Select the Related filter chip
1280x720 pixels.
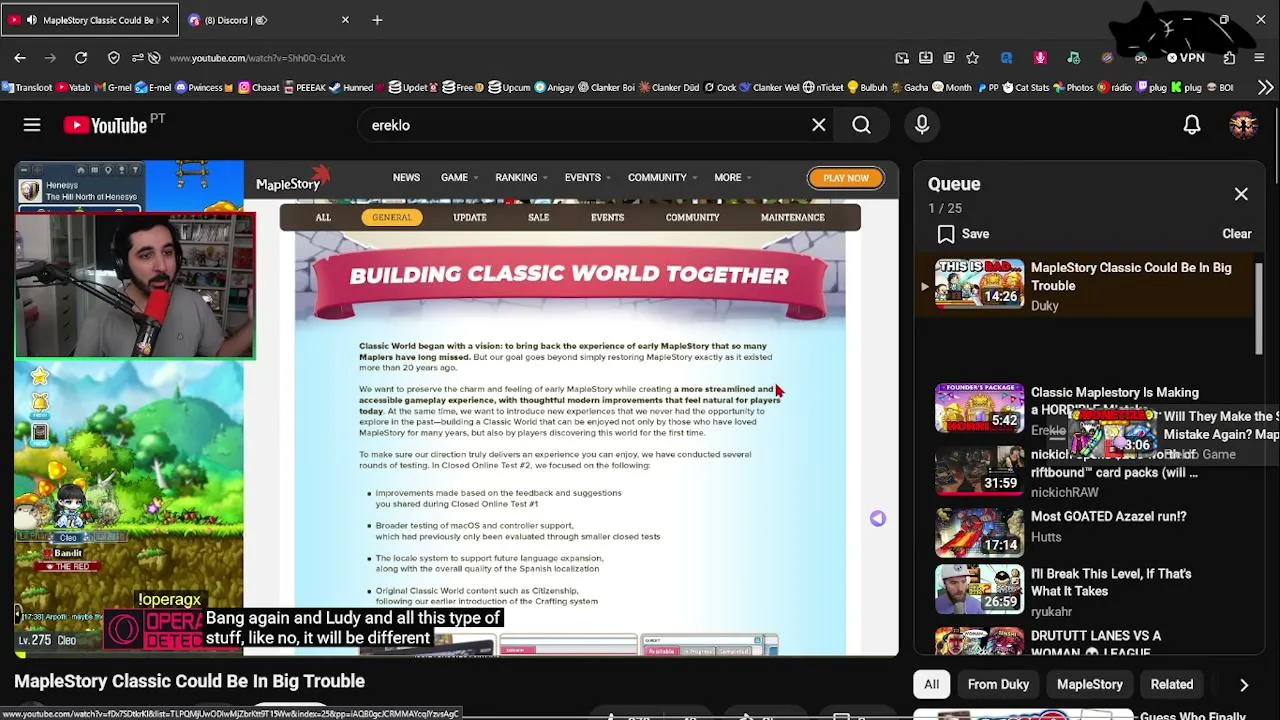tap(1172, 685)
